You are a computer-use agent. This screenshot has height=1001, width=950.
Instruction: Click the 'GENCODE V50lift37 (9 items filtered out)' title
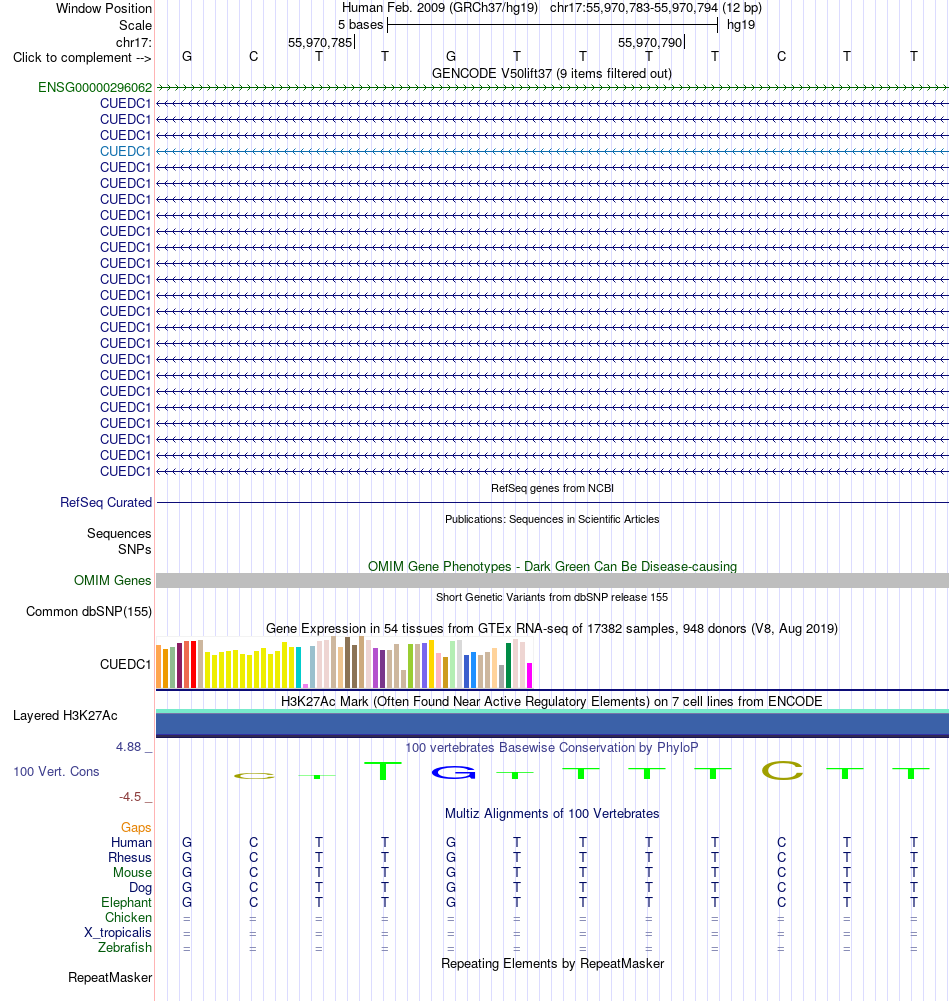[x=552, y=73]
